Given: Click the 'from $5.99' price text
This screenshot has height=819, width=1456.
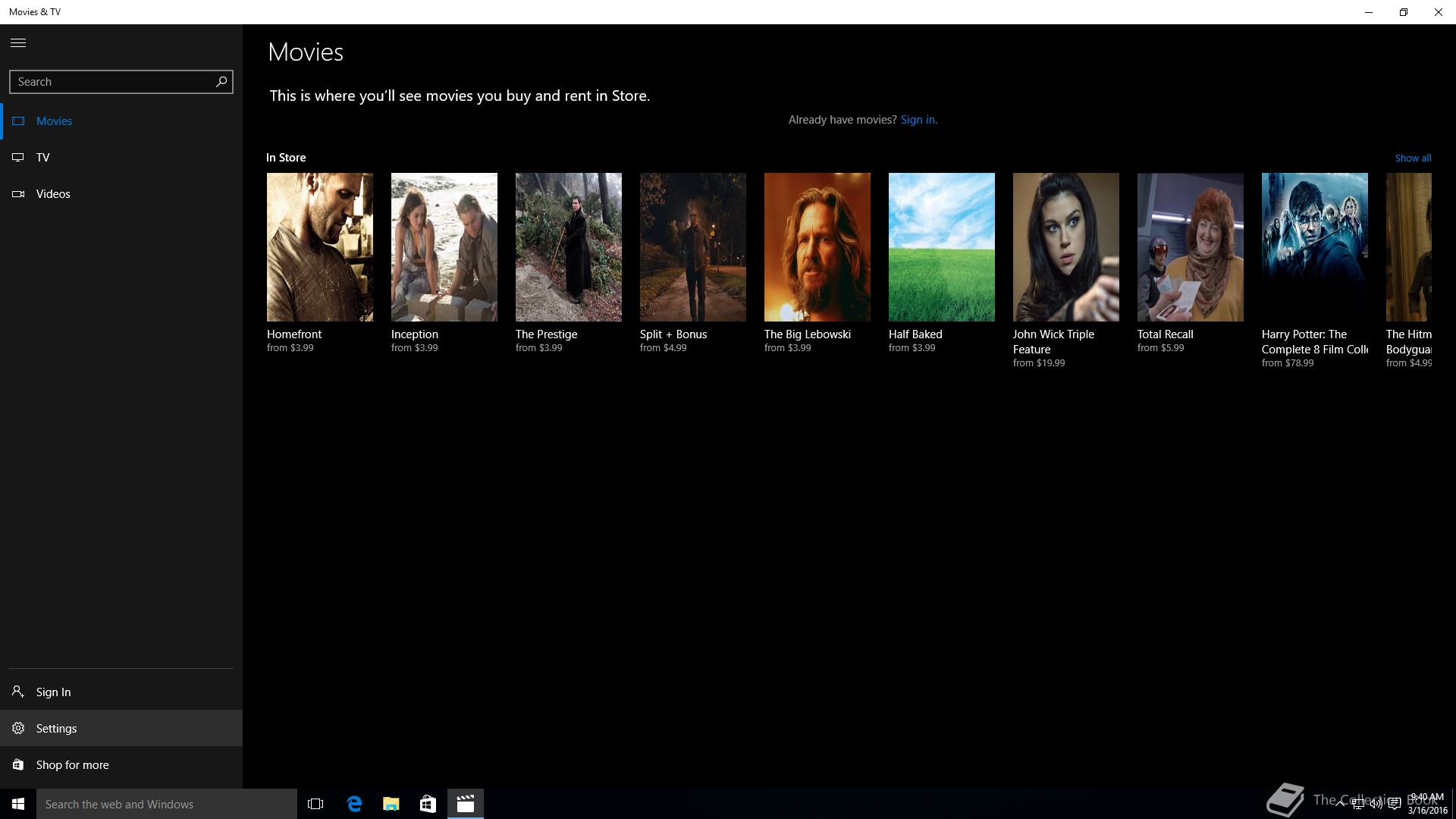Looking at the screenshot, I should (1160, 348).
